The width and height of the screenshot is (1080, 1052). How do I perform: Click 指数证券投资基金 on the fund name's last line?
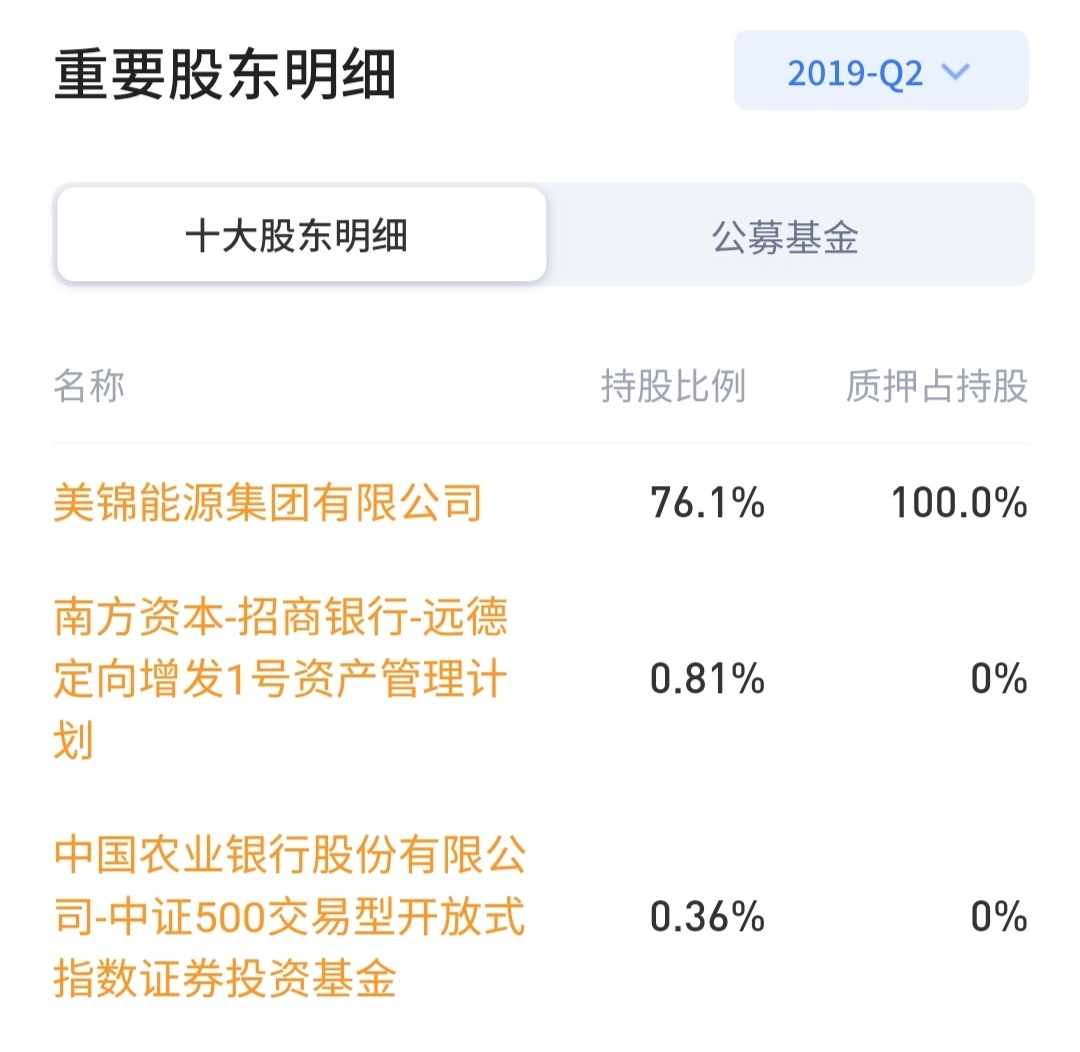(x=226, y=978)
